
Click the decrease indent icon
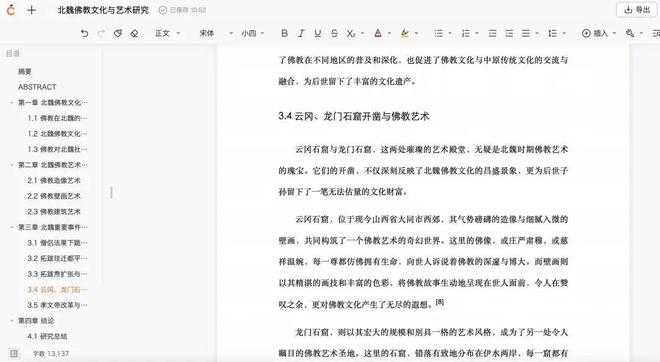click(492, 33)
